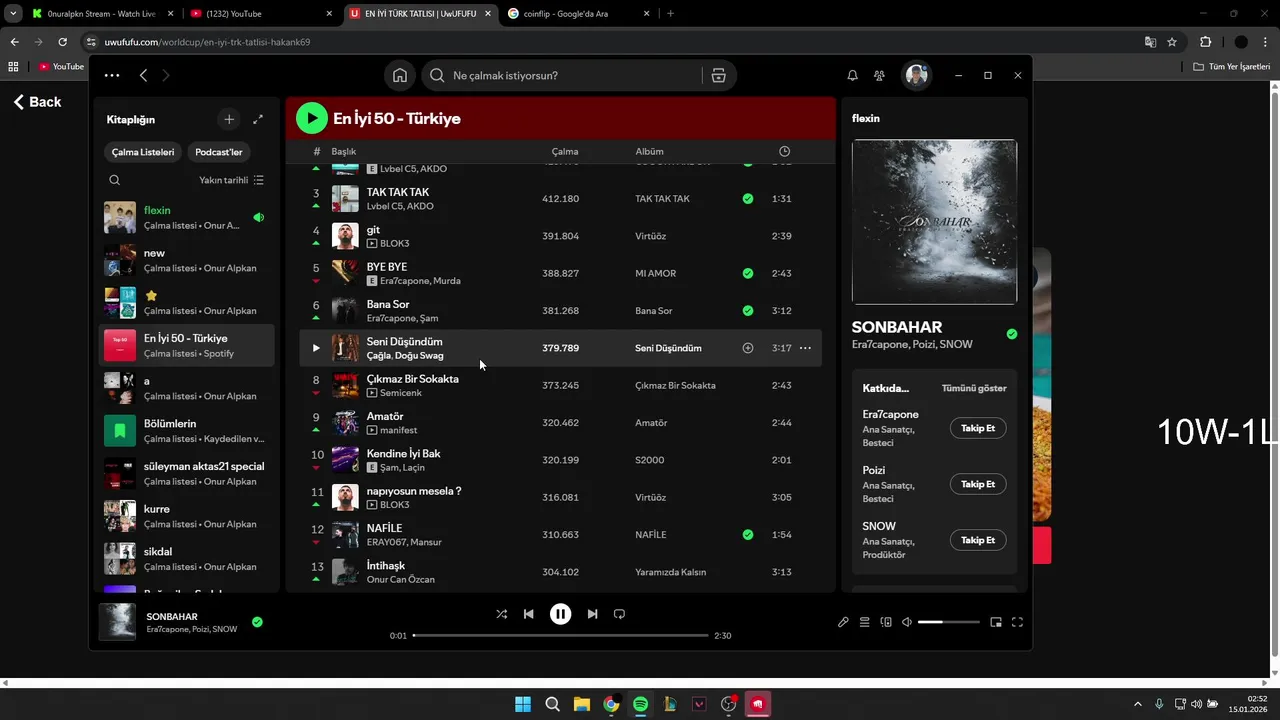Go to Spotify Home
Screen dimensions: 1280x720
[x=400, y=76]
